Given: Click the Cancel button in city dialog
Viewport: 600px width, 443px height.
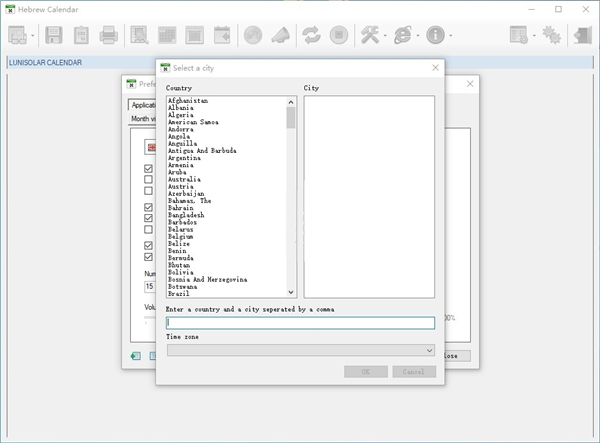Looking at the screenshot, I should click(414, 372).
